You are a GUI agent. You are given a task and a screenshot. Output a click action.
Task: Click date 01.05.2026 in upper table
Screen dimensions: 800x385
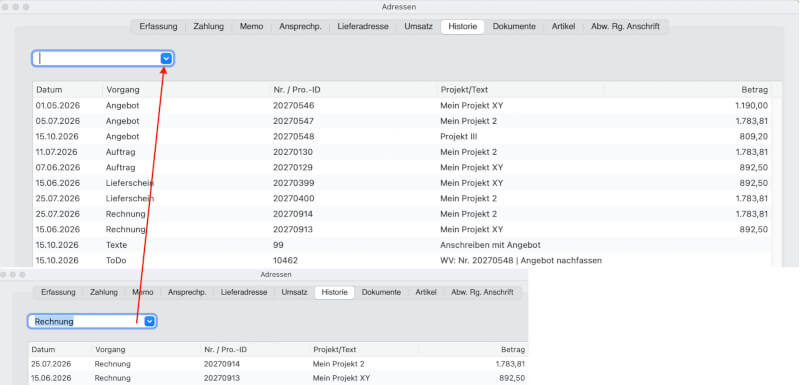58,106
